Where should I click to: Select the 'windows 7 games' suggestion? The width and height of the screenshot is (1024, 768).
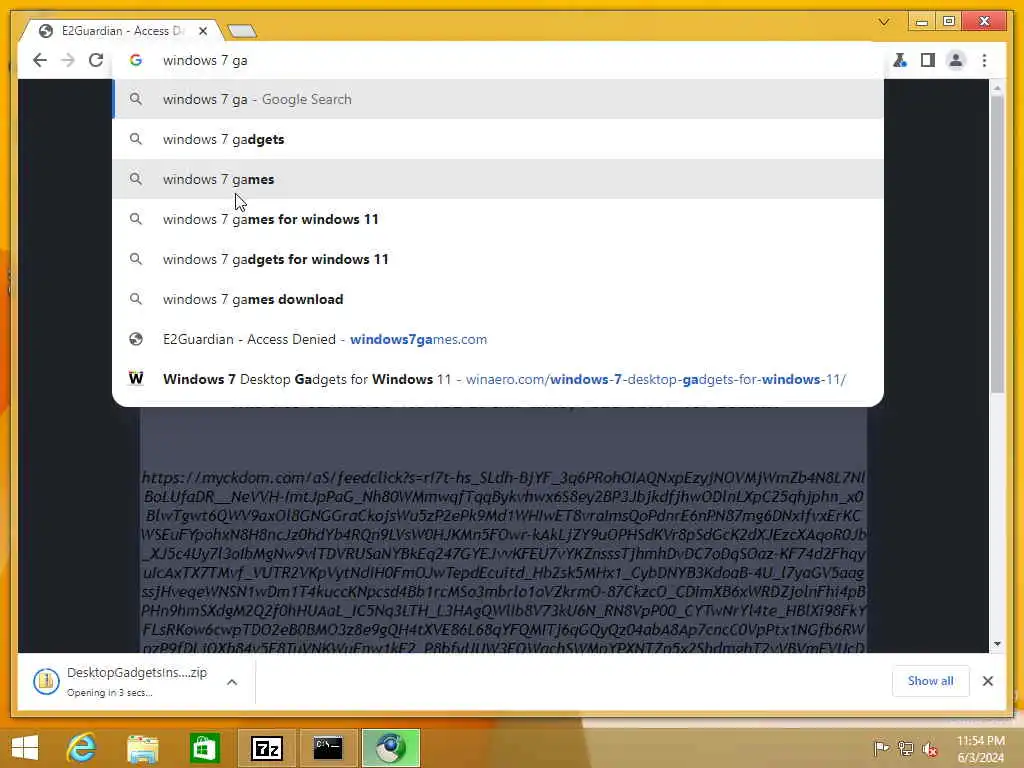(498, 179)
